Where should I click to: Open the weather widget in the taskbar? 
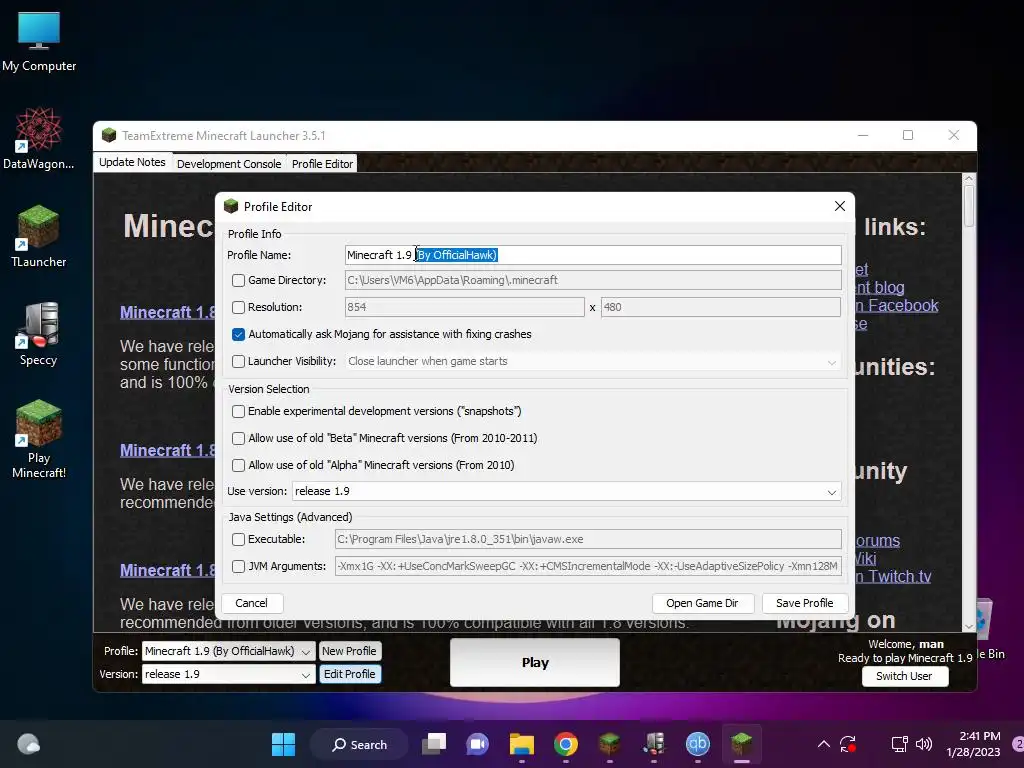click(29, 744)
